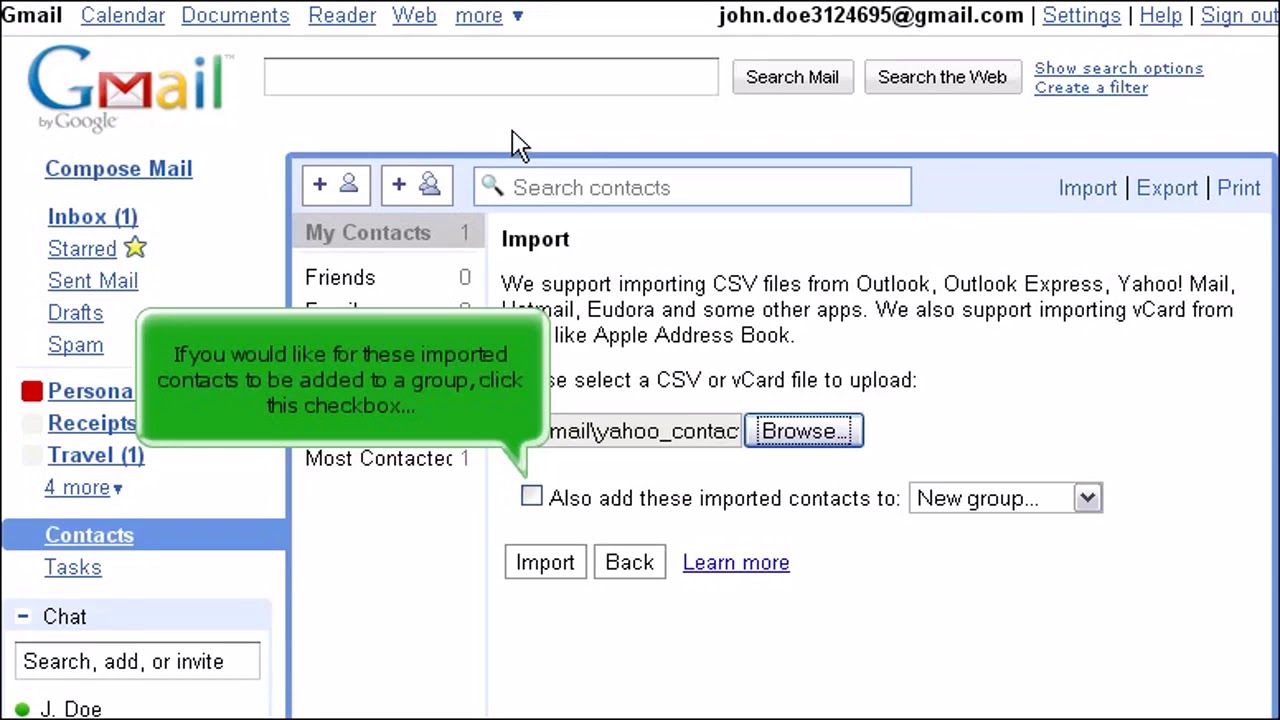
Task: Click the chat 'Search, add, or invite' field
Action: (138, 662)
